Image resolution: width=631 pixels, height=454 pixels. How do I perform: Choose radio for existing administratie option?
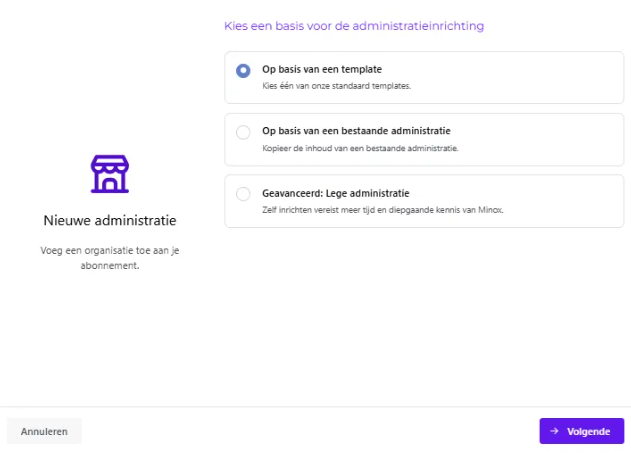243,132
